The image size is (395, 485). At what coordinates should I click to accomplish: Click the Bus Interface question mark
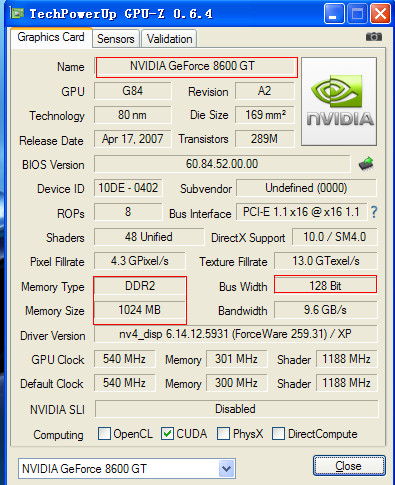tap(374, 212)
